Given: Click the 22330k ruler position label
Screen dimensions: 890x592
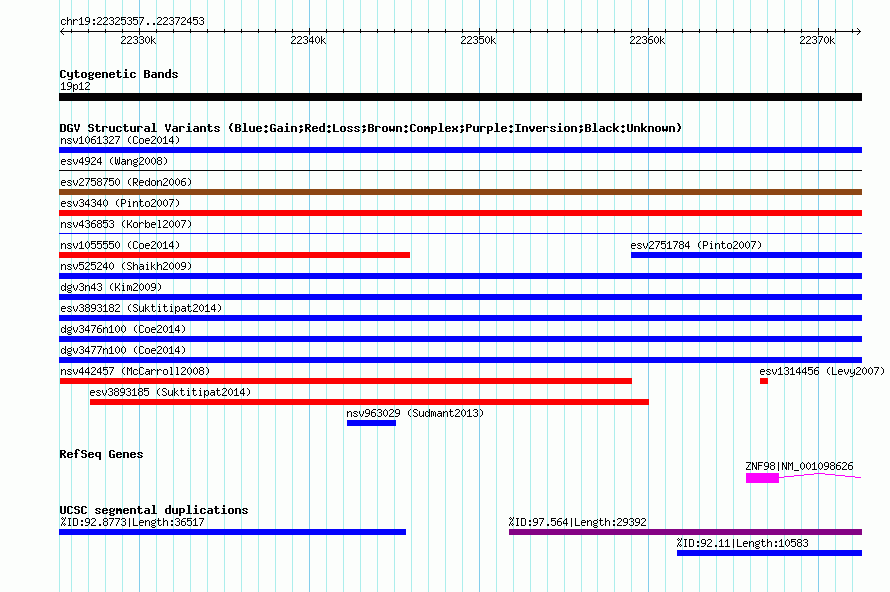Looking at the screenshot, I should point(138,40).
